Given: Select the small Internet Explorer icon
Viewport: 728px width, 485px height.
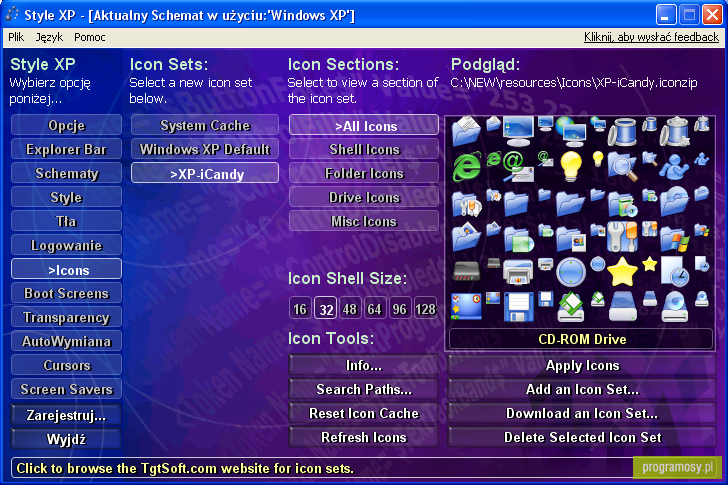Looking at the screenshot, I should (494, 159).
